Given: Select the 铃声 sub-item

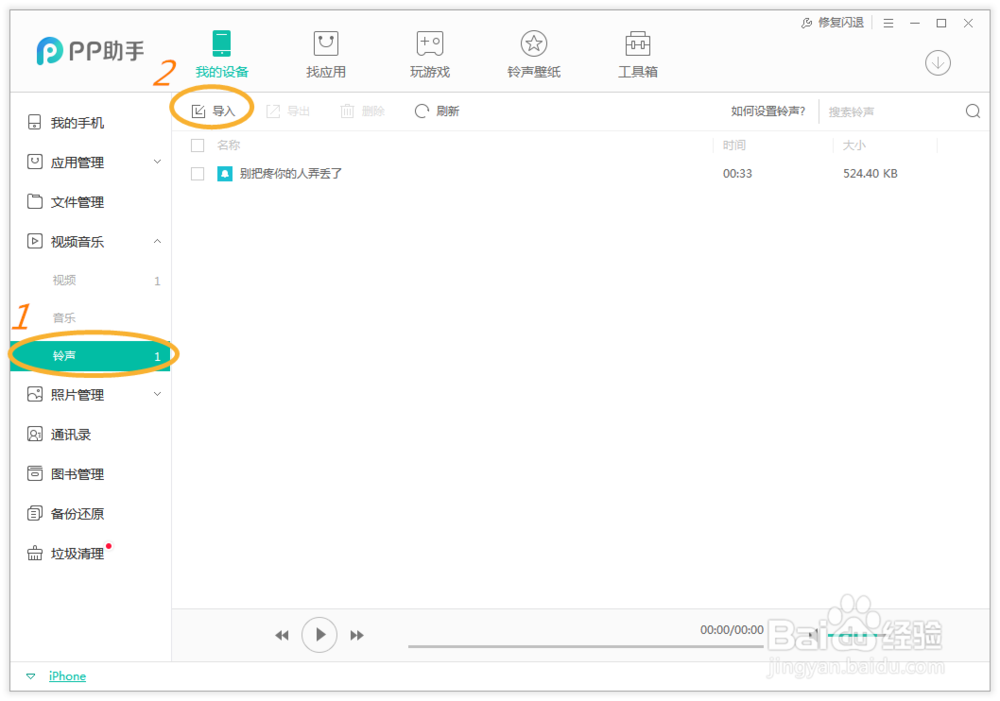Looking at the screenshot, I should tap(90, 356).
